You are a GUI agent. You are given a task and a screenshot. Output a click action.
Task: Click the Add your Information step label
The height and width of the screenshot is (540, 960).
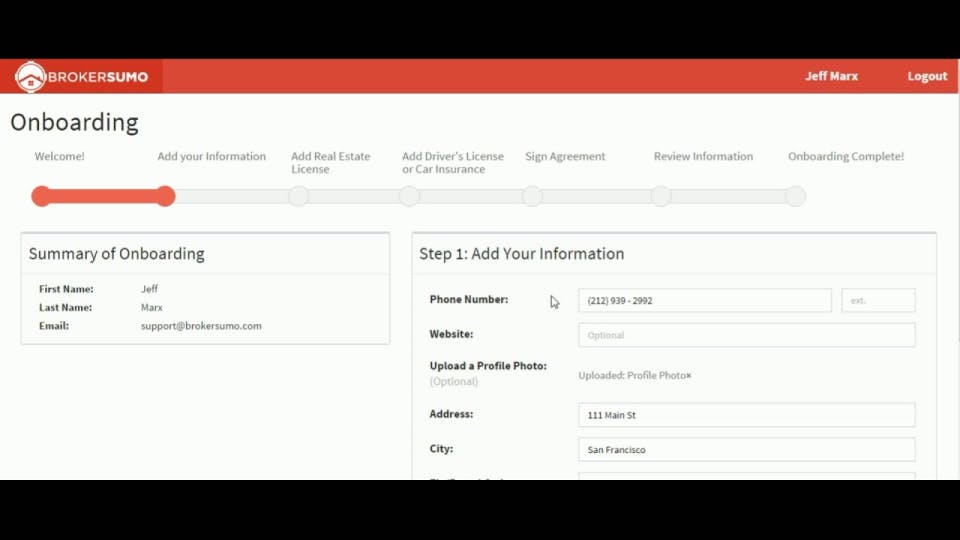211,156
